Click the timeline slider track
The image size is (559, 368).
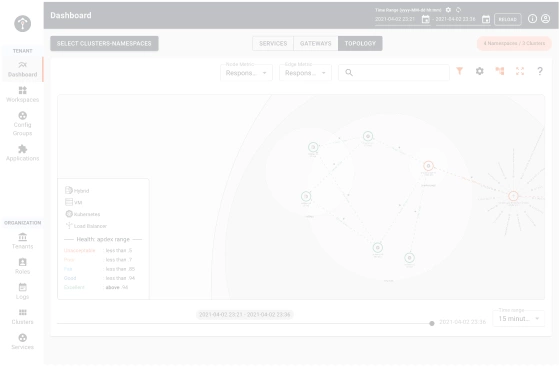tap(244, 323)
